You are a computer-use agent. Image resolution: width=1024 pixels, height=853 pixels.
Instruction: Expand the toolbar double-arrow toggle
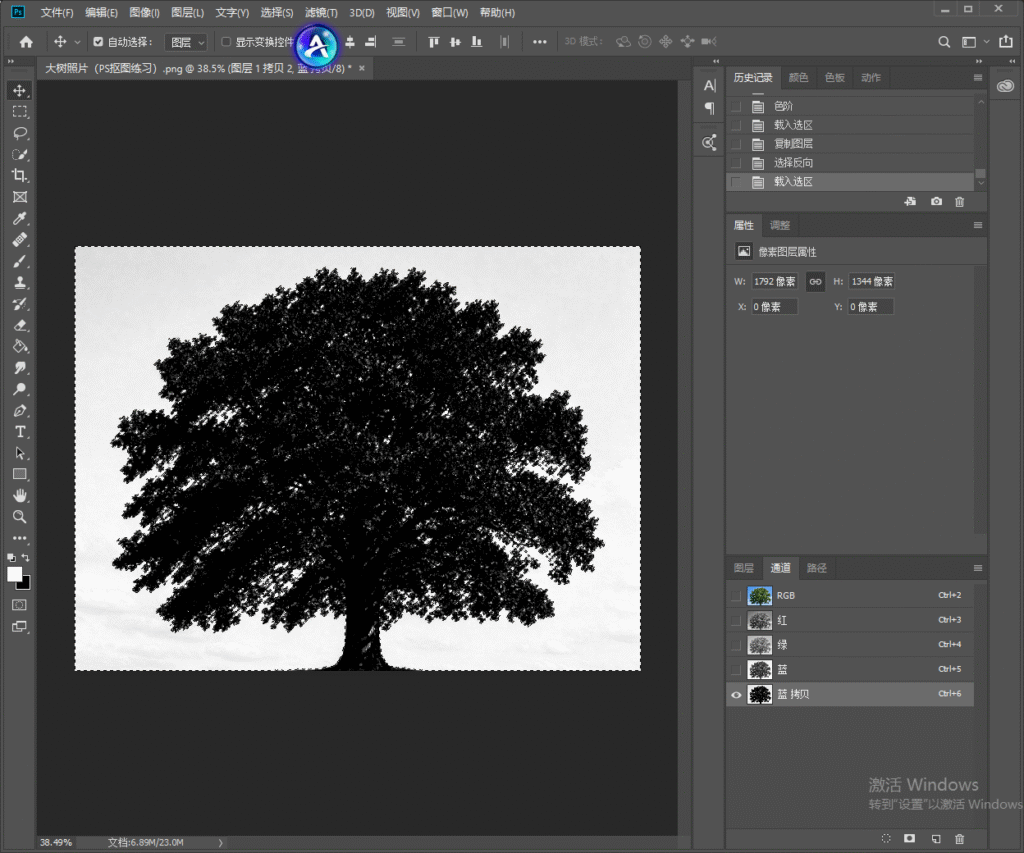[10, 61]
